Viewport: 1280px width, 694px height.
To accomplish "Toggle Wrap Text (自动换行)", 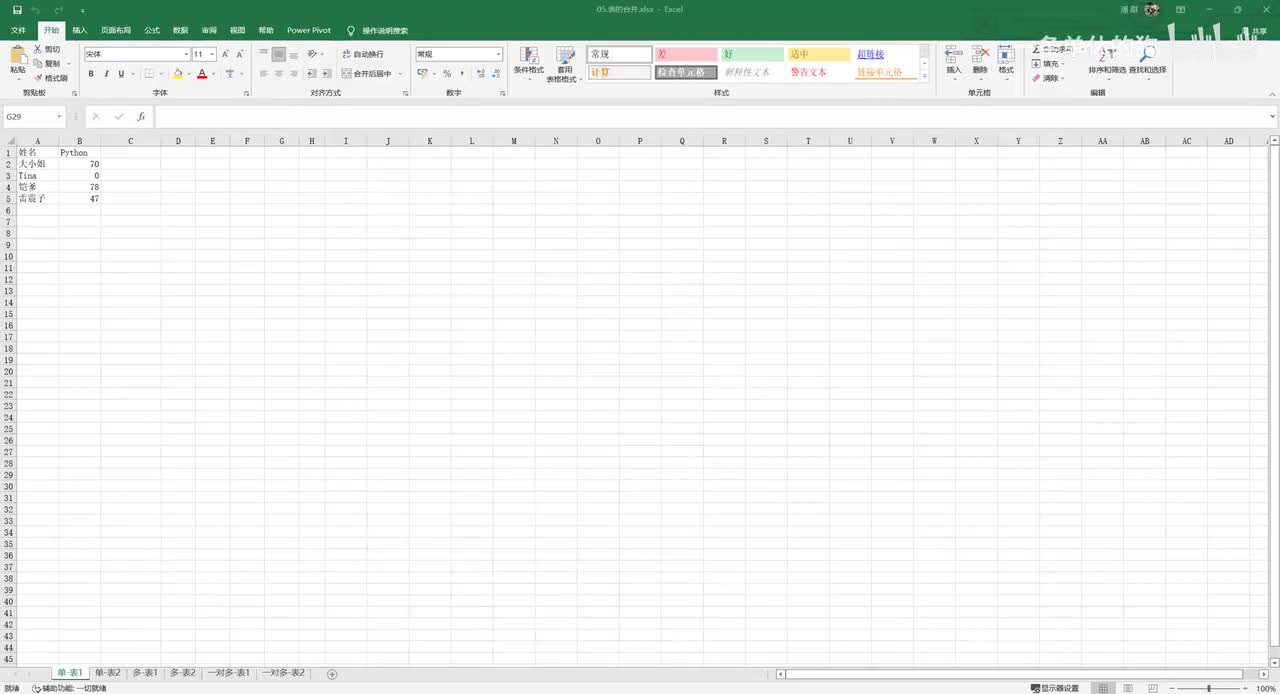I will coord(362,54).
